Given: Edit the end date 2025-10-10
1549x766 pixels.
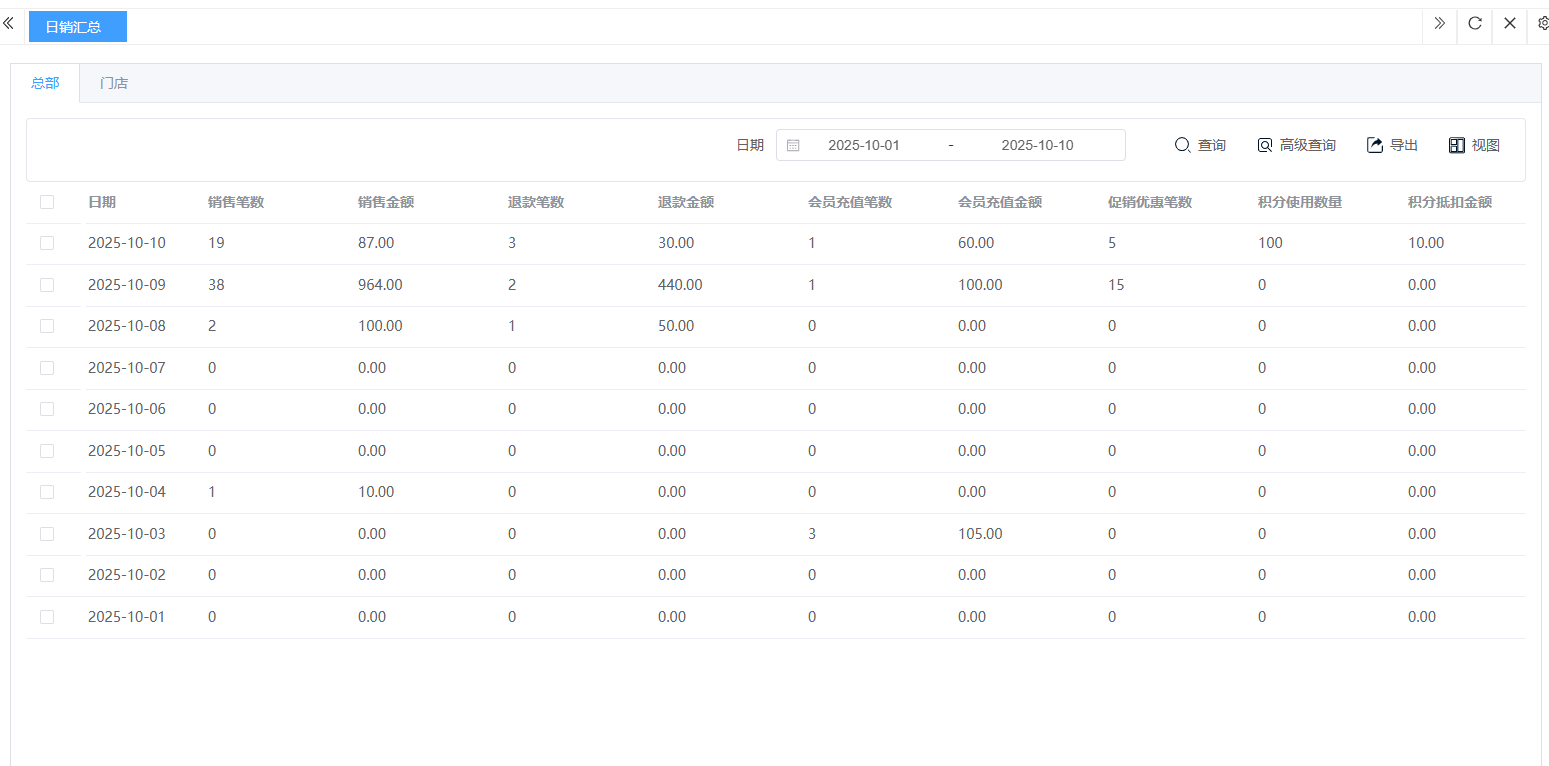Looking at the screenshot, I should pyautogui.click(x=1037, y=145).
